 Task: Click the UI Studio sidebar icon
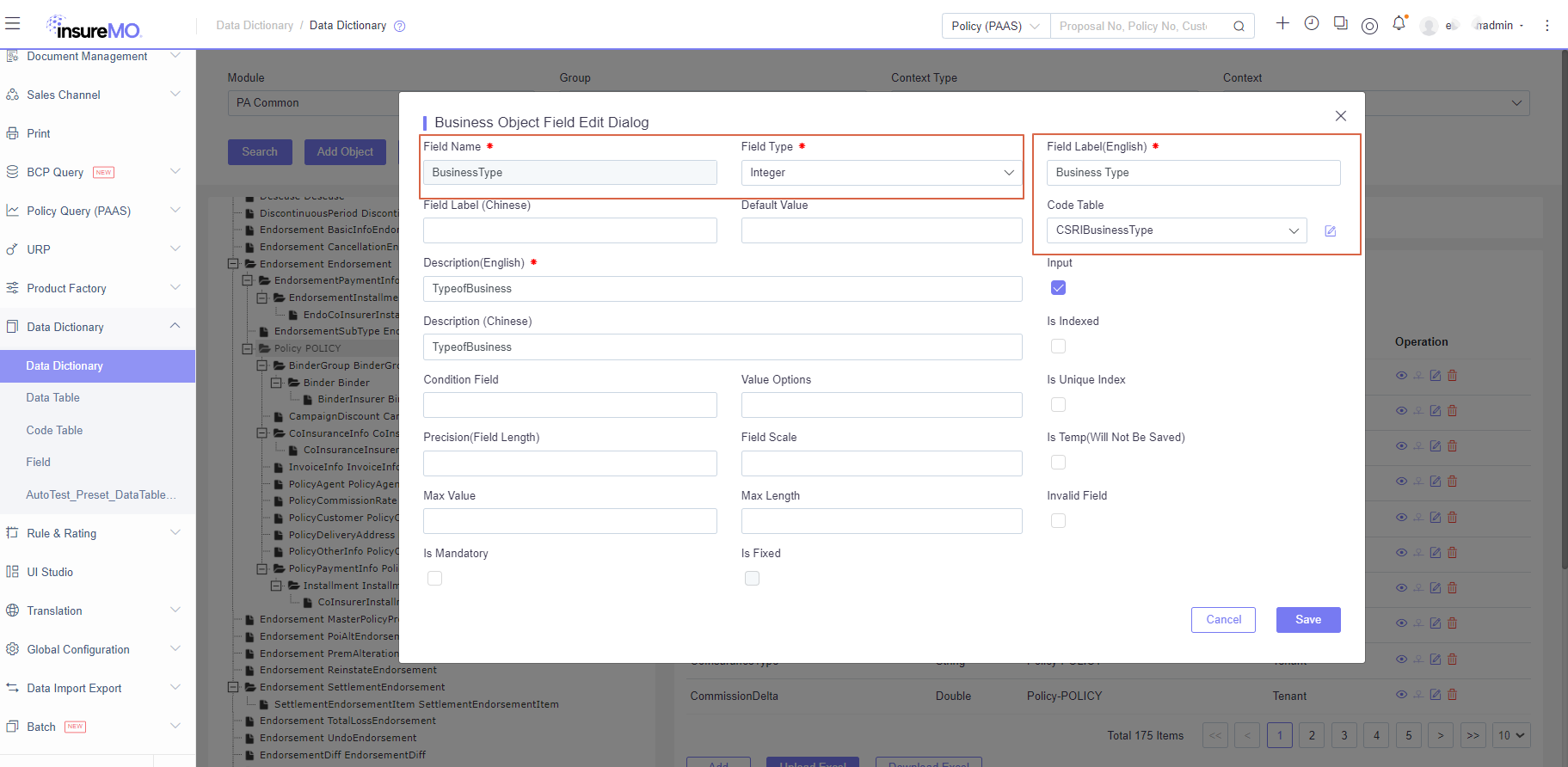tap(13, 572)
